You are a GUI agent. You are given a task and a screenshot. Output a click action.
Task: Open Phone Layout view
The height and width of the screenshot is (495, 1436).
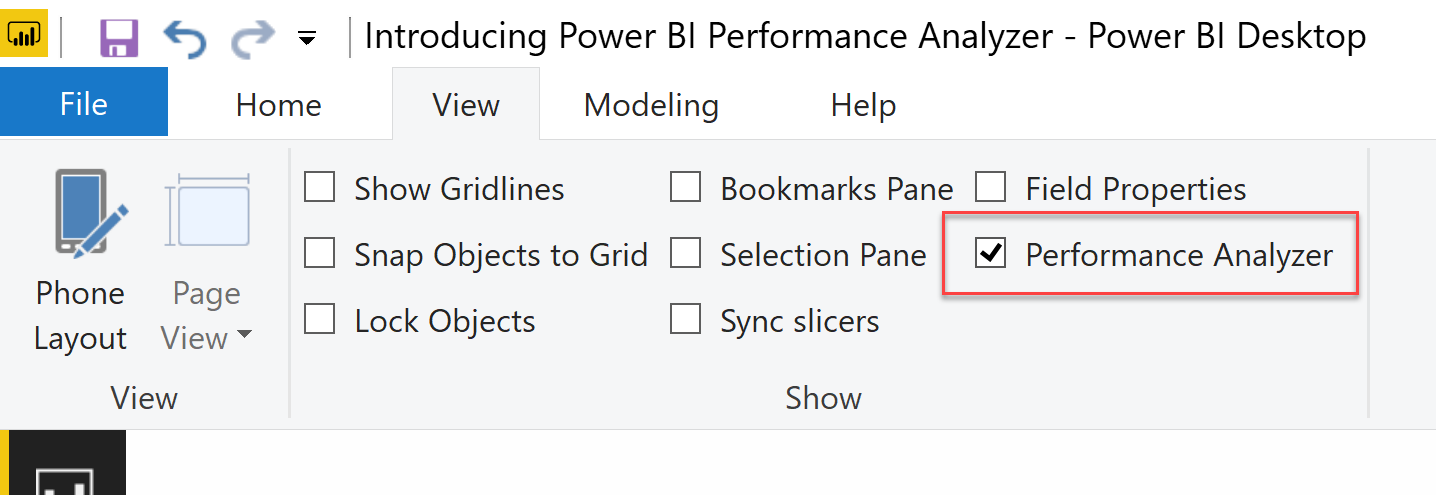(80, 262)
